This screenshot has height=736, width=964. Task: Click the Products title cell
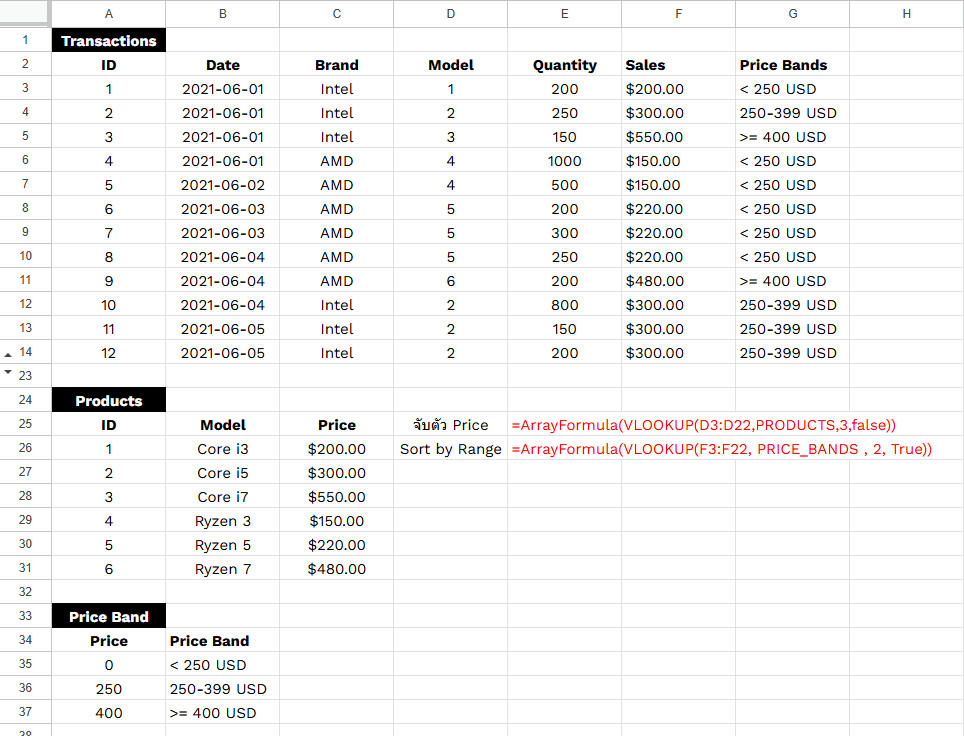(x=108, y=401)
